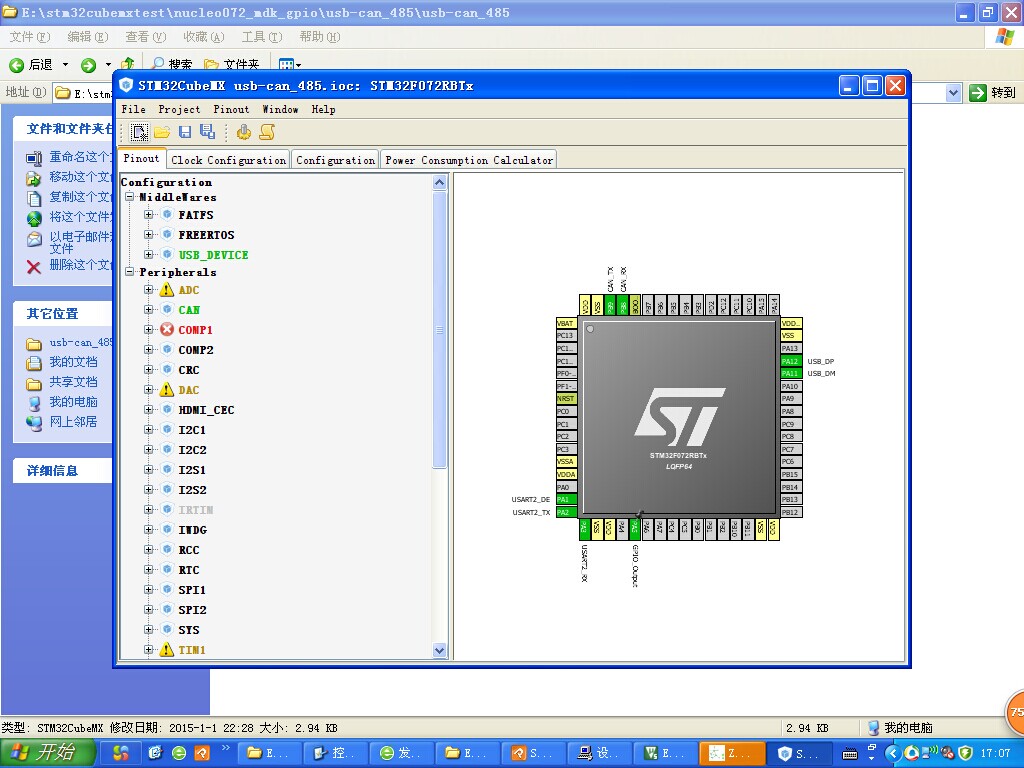The width and height of the screenshot is (1024, 768).
Task: Click the Save As toolbar icon
Action: click(207, 132)
